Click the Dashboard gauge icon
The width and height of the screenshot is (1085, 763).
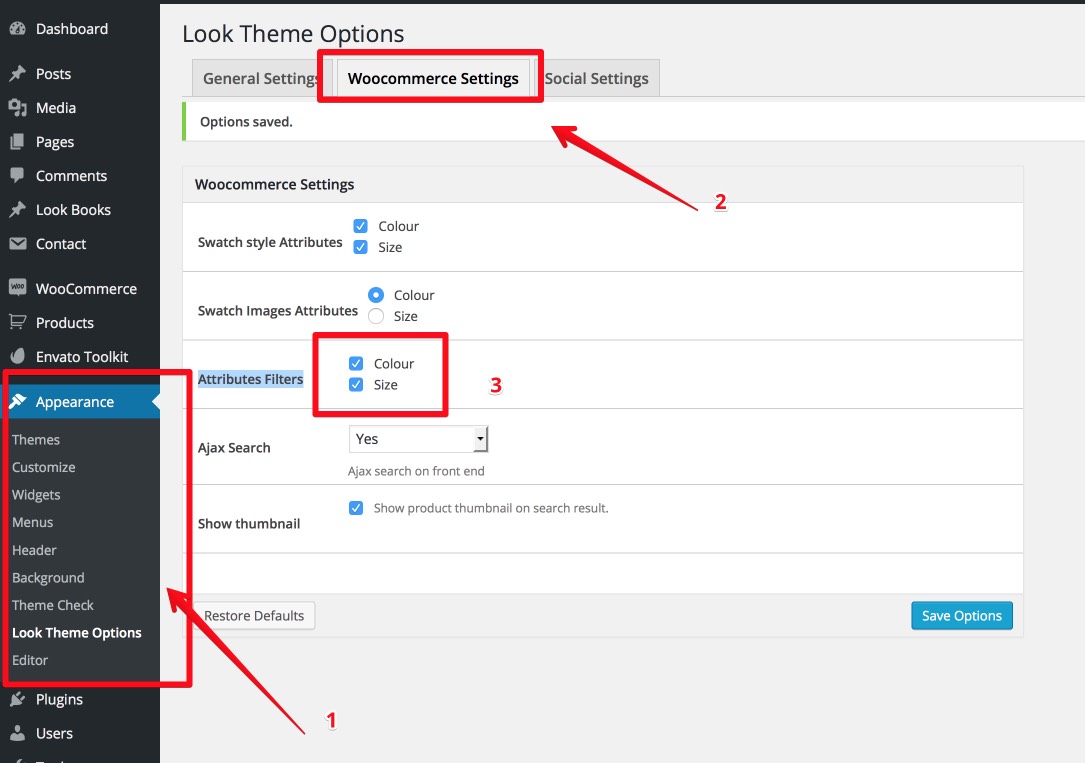coord(17,29)
